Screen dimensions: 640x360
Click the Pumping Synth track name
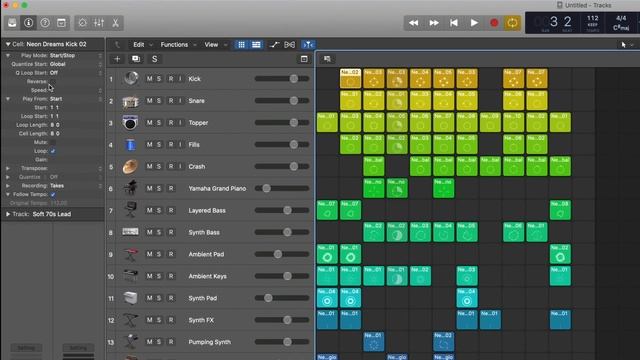209,342
